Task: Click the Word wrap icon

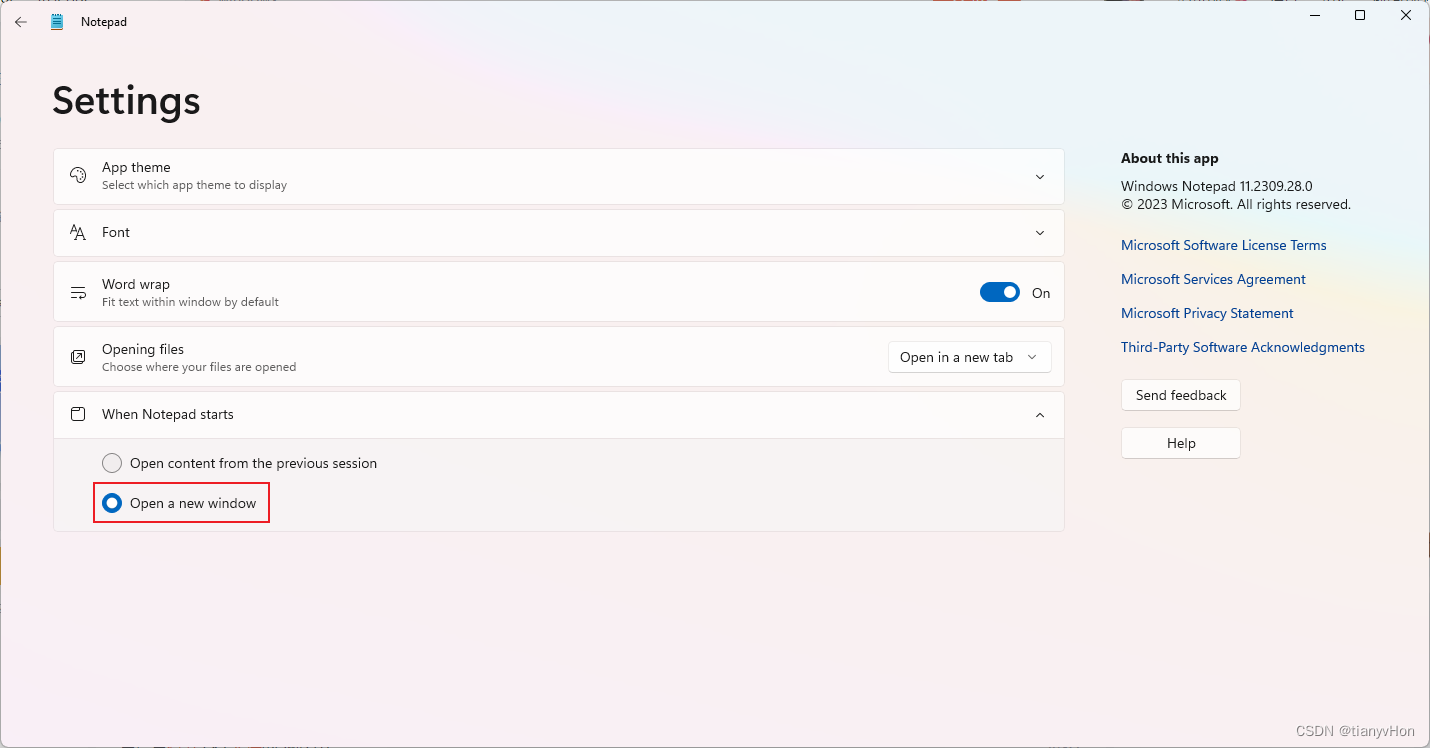Action: coord(78,293)
